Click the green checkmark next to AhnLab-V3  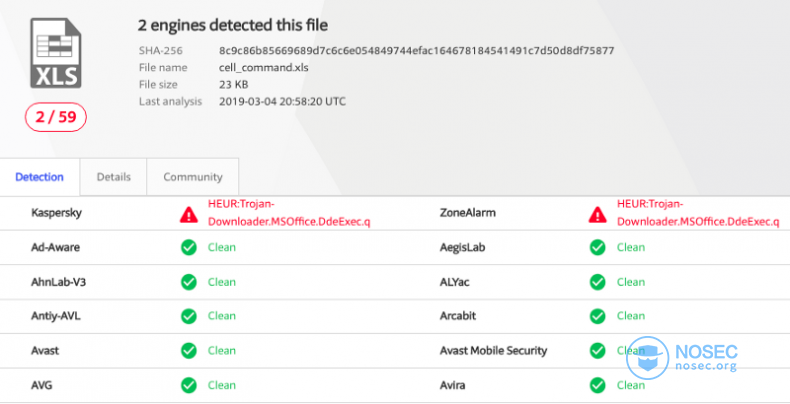point(189,282)
